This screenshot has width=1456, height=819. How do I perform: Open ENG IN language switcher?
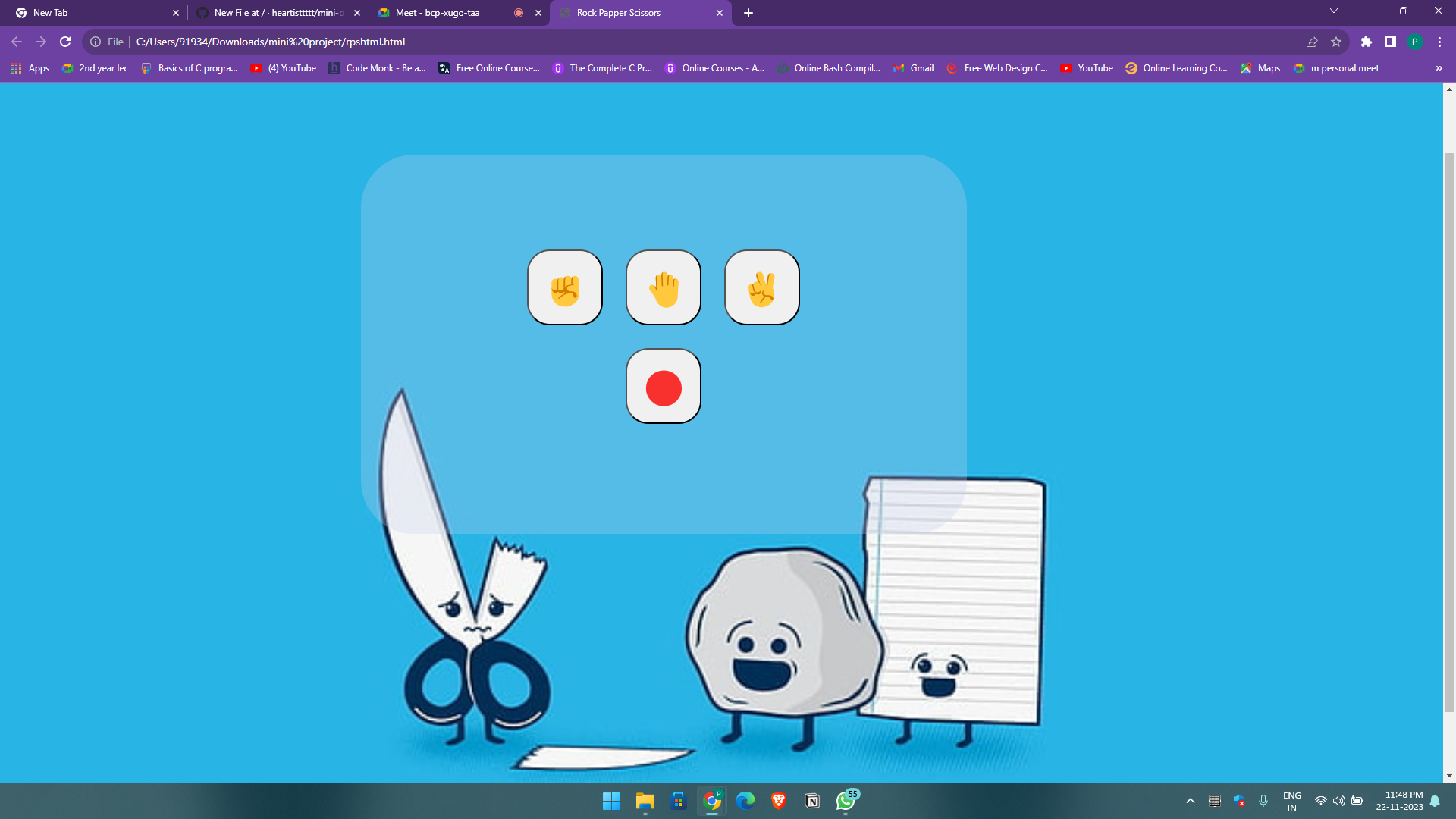[x=1292, y=801]
